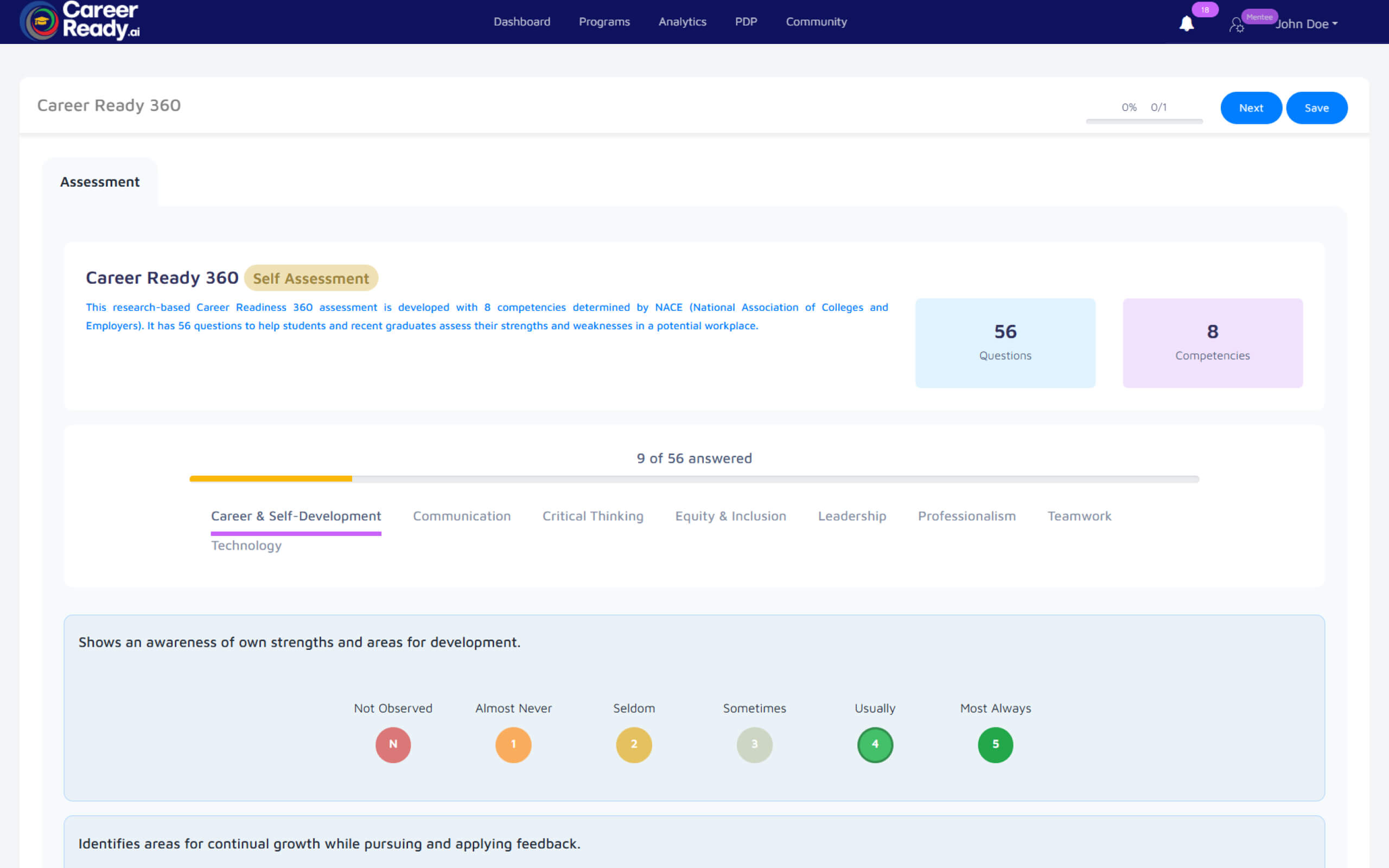Click the CareerReady.ai logo
The height and width of the screenshot is (868, 1389).
coord(80,21)
